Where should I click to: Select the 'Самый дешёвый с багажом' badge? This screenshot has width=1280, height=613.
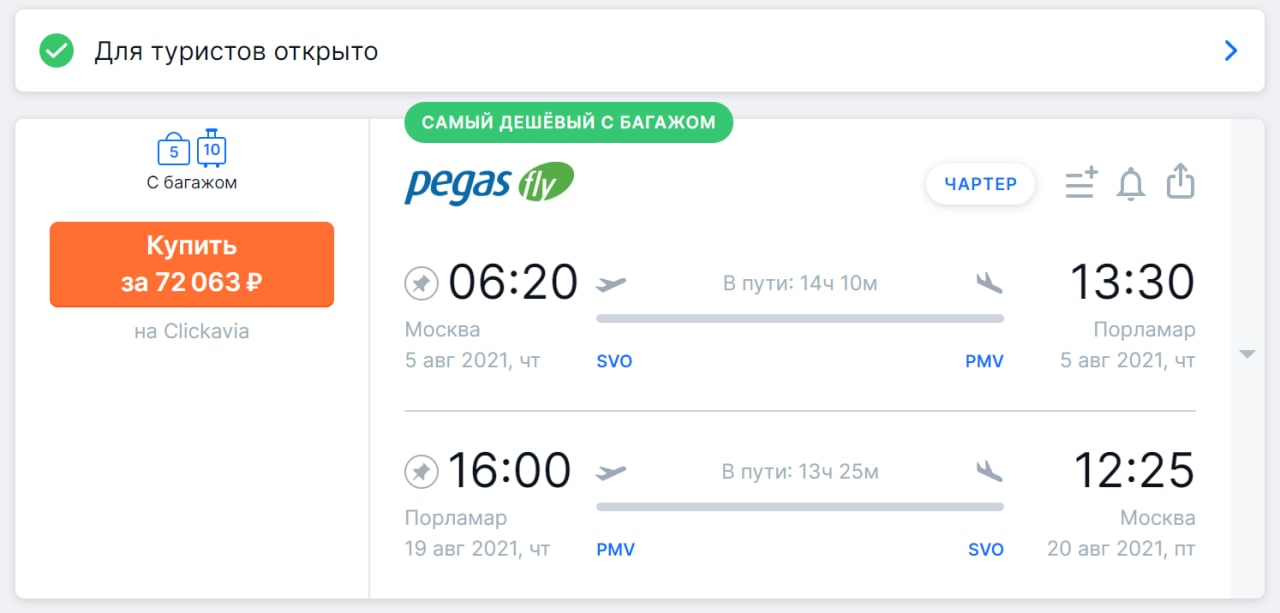coord(568,122)
